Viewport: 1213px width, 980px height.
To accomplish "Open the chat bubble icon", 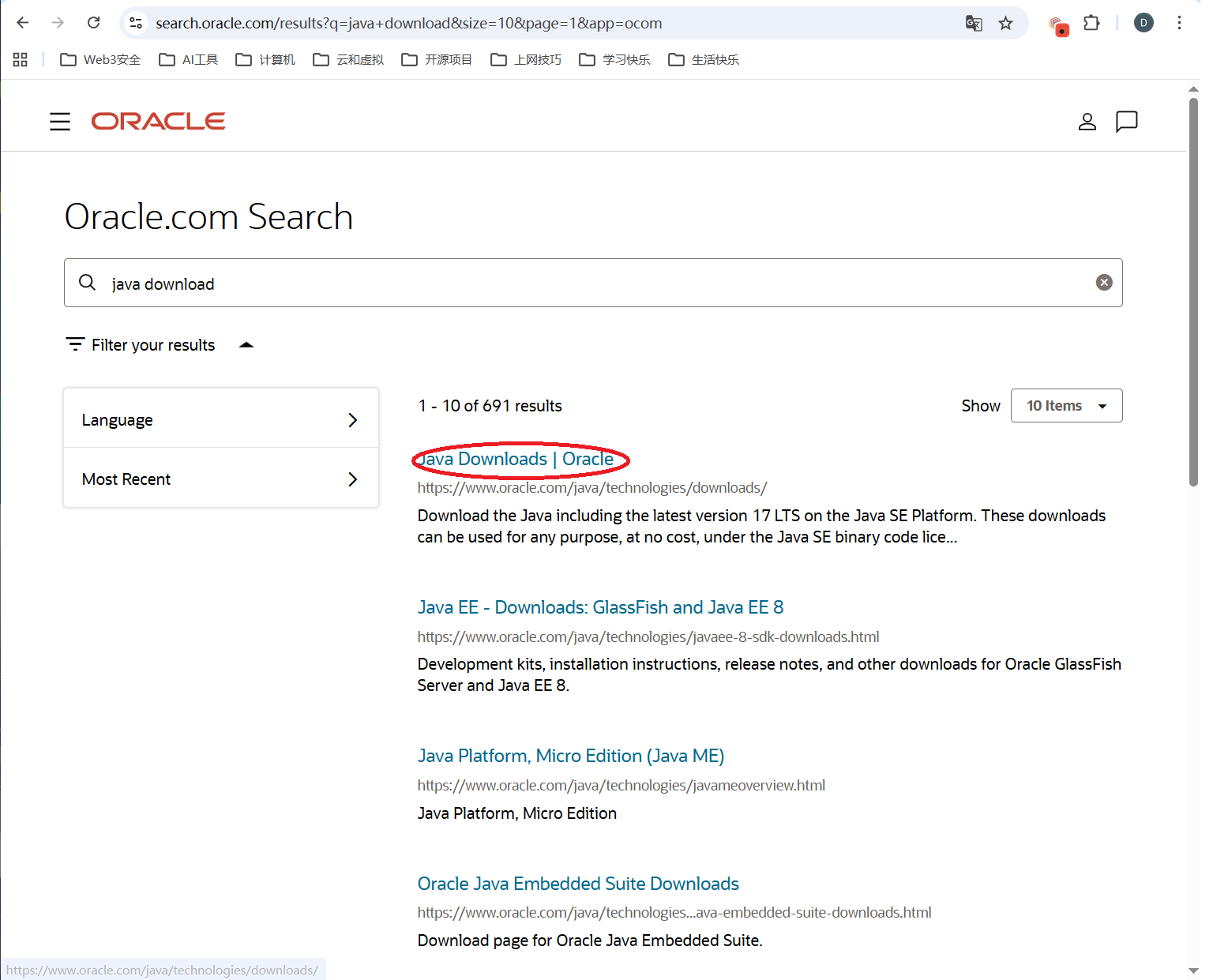I will 1126,122.
